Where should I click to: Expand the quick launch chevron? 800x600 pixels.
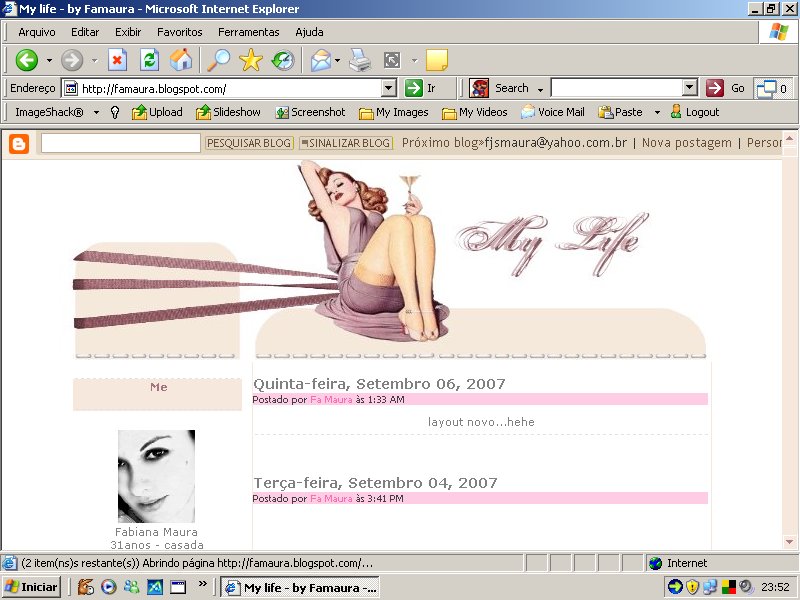[203, 584]
